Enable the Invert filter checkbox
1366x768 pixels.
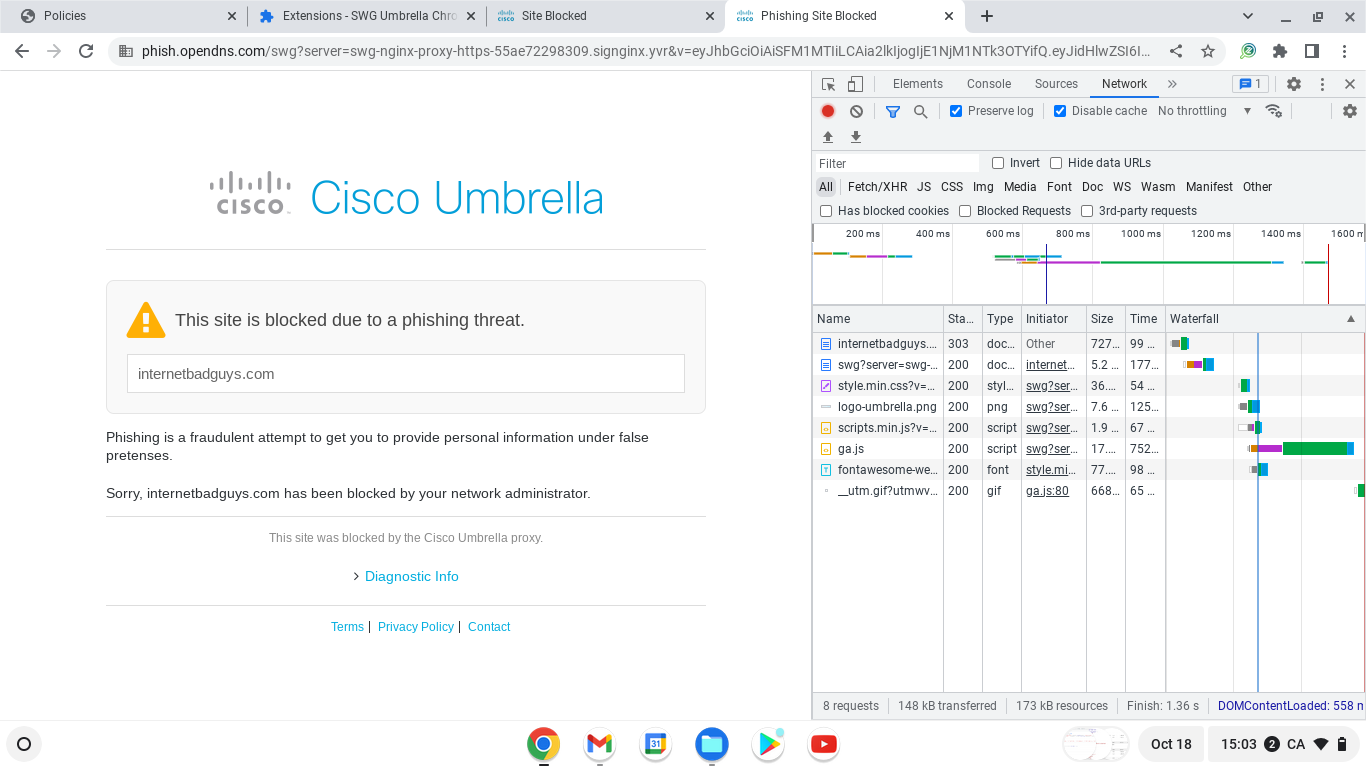click(x=998, y=163)
